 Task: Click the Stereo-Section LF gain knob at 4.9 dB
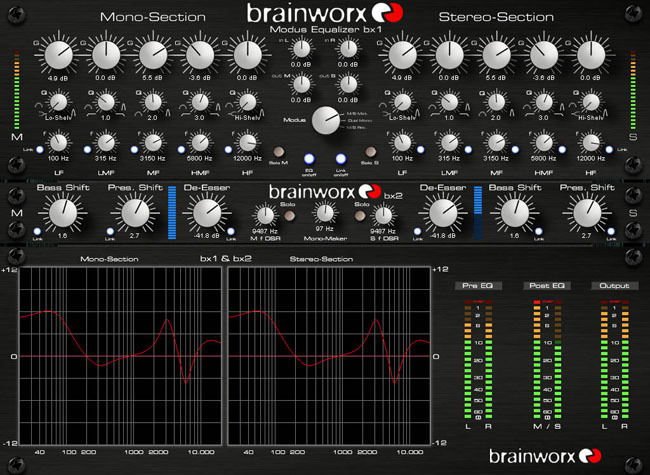pos(403,55)
